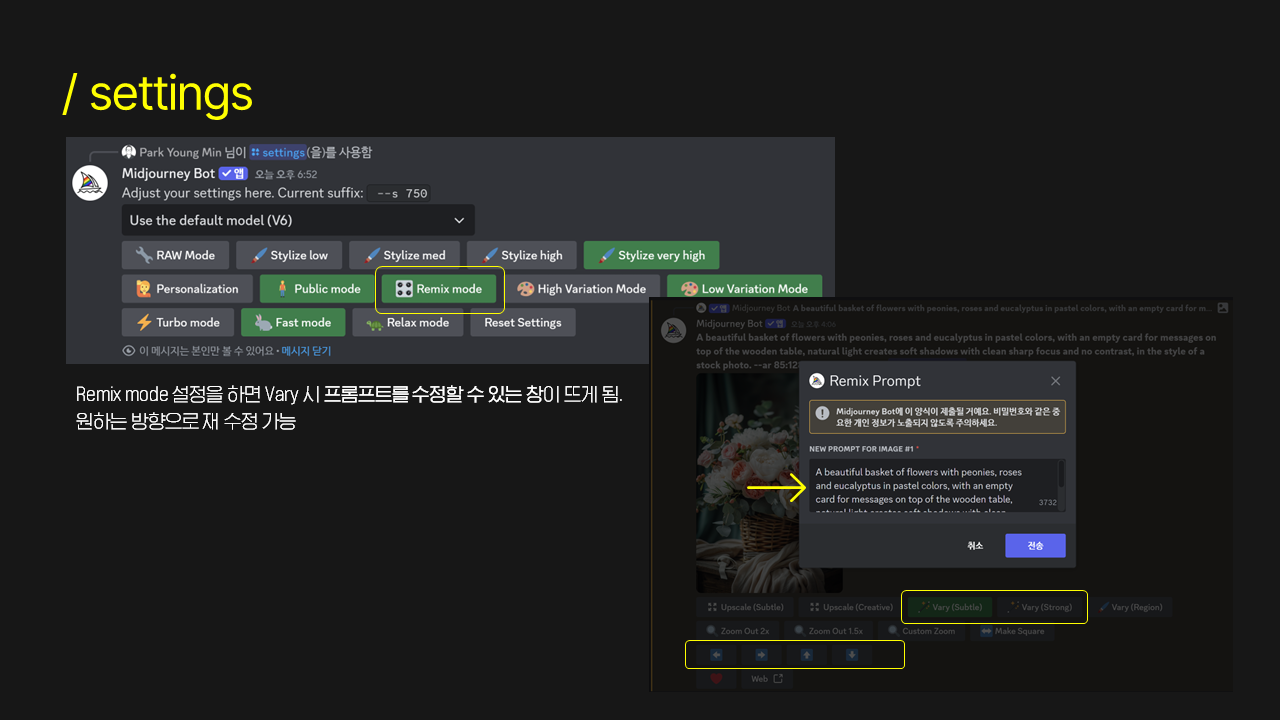This screenshot has width=1280, height=720.
Task: Click Reset Settings
Action: coord(523,322)
